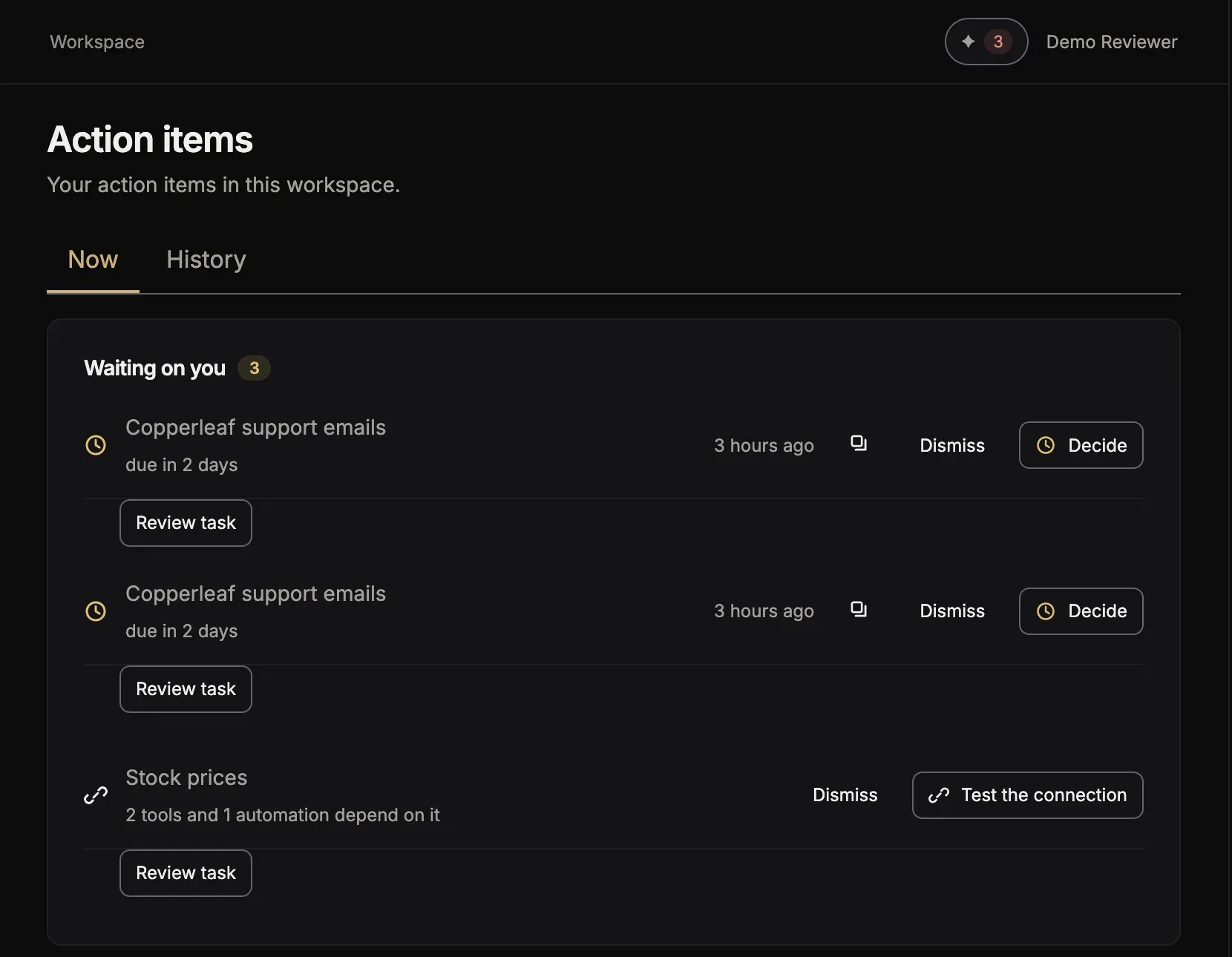Click the Waiting on you heading
1232x957 pixels.
tap(154, 368)
